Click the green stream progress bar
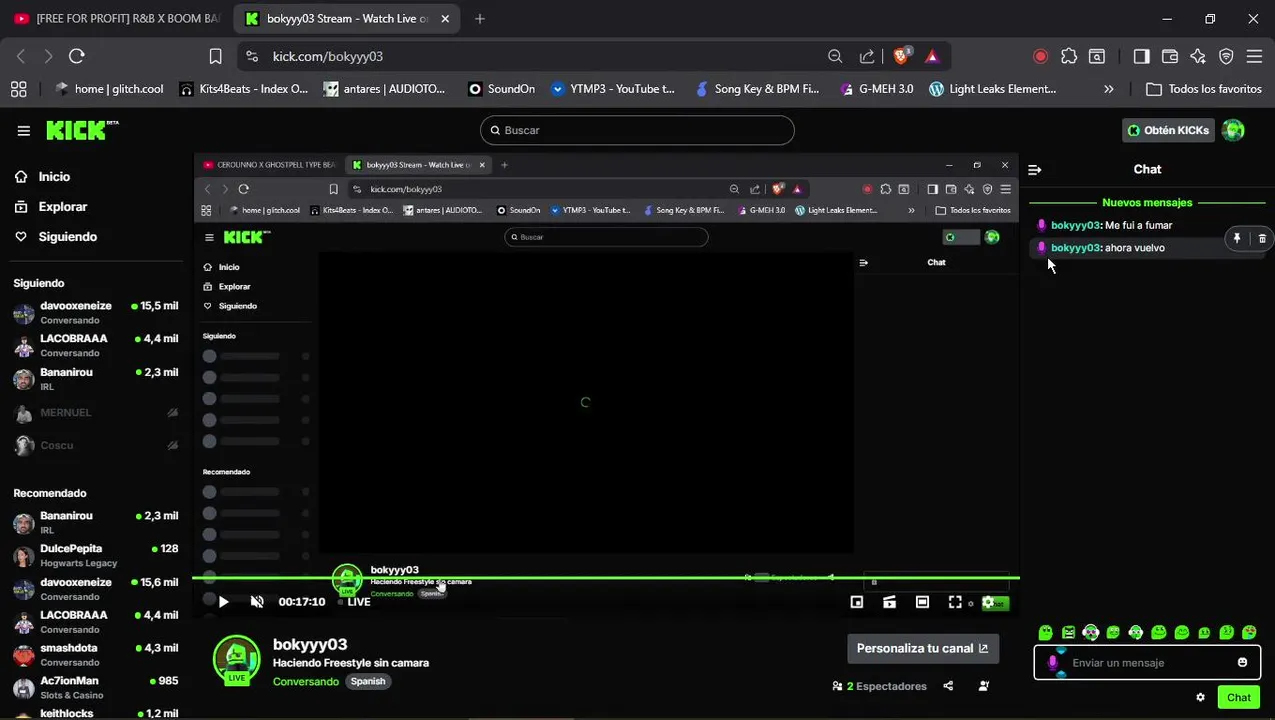Viewport: 1275px width, 720px height. [x=606, y=578]
